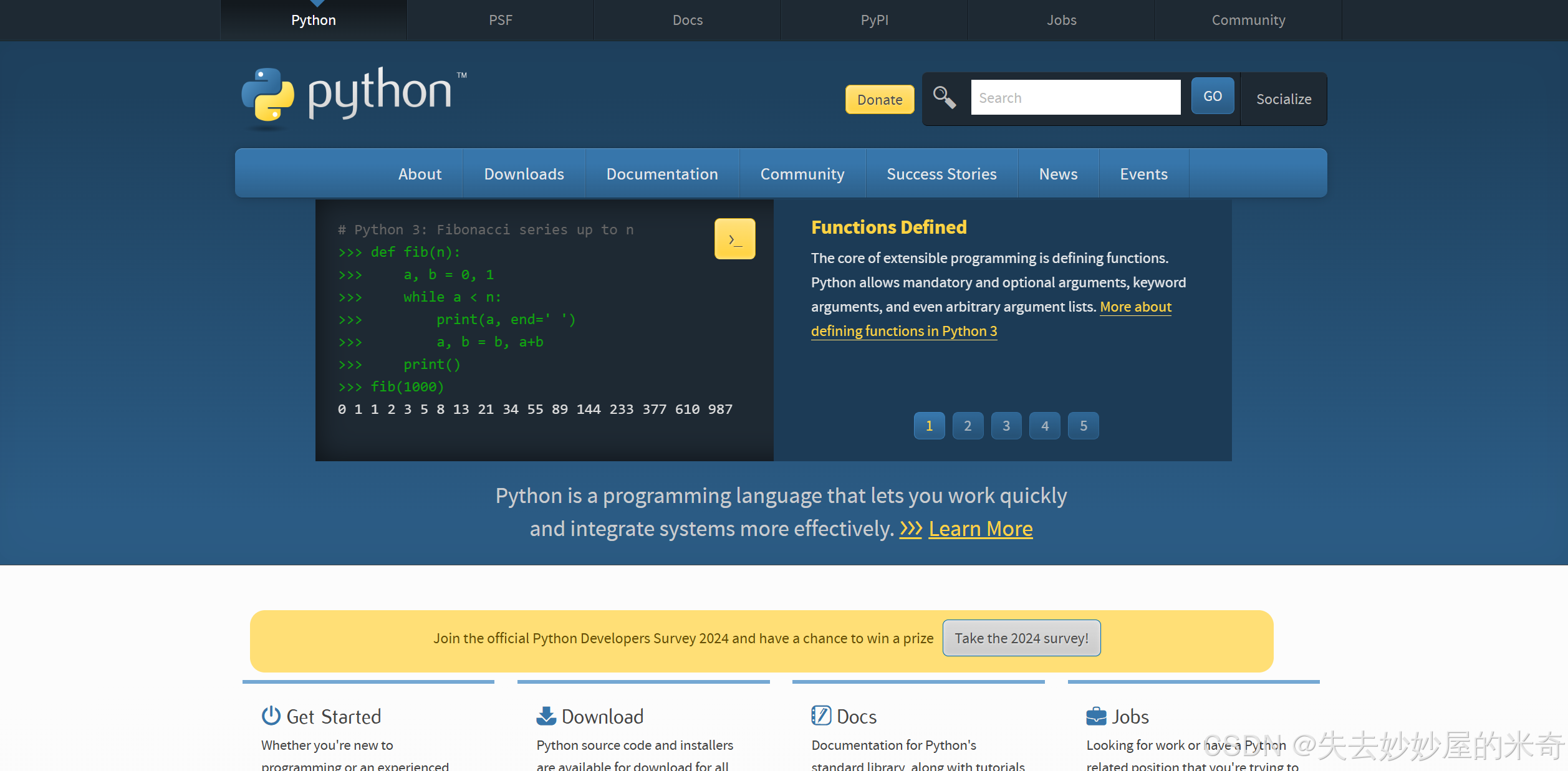Click the triple chevron before Learn More
The width and height of the screenshot is (1568, 771).
coord(910,529)
